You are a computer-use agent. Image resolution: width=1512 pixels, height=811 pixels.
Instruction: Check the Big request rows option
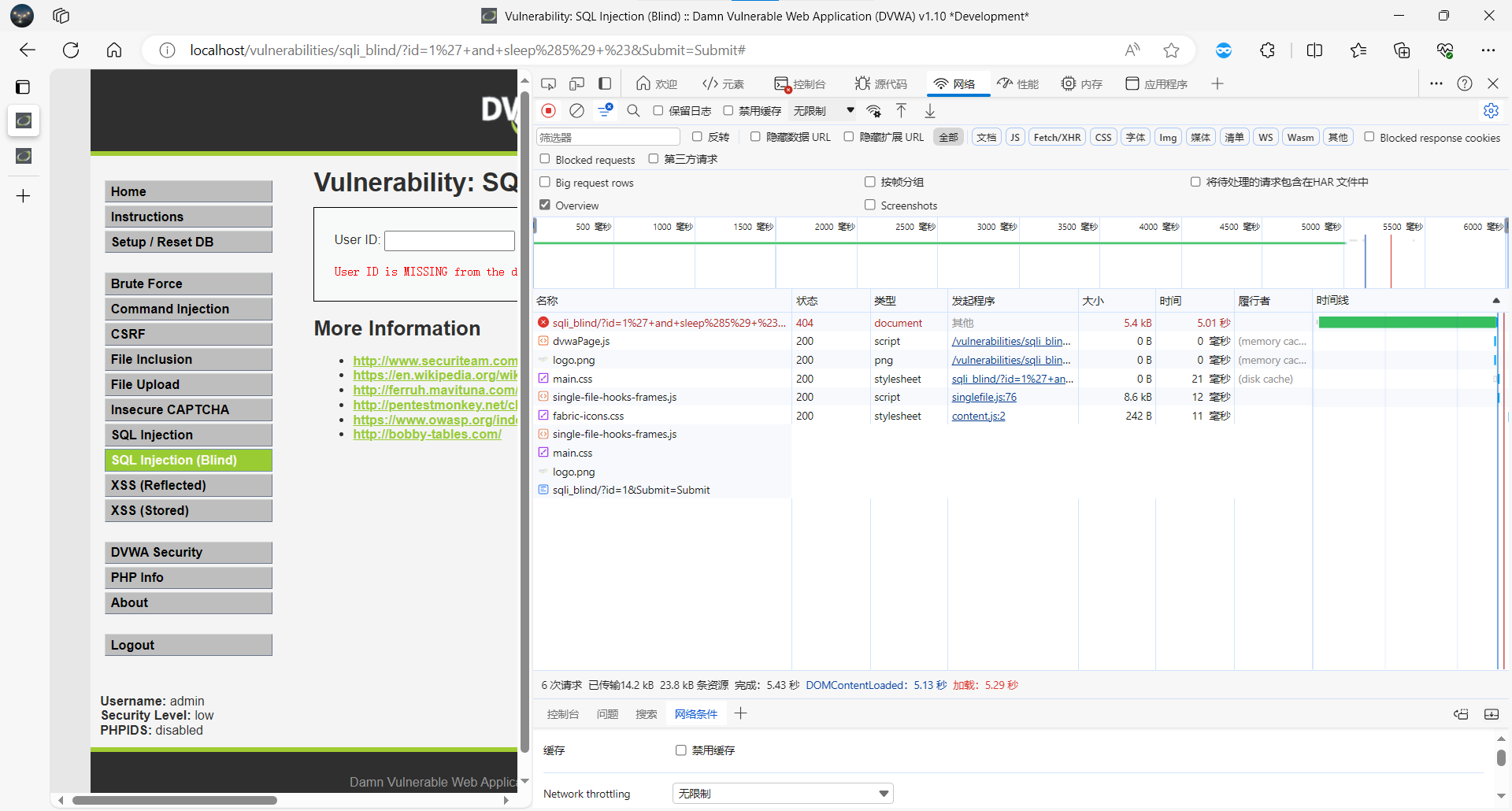tap(545, 182)
